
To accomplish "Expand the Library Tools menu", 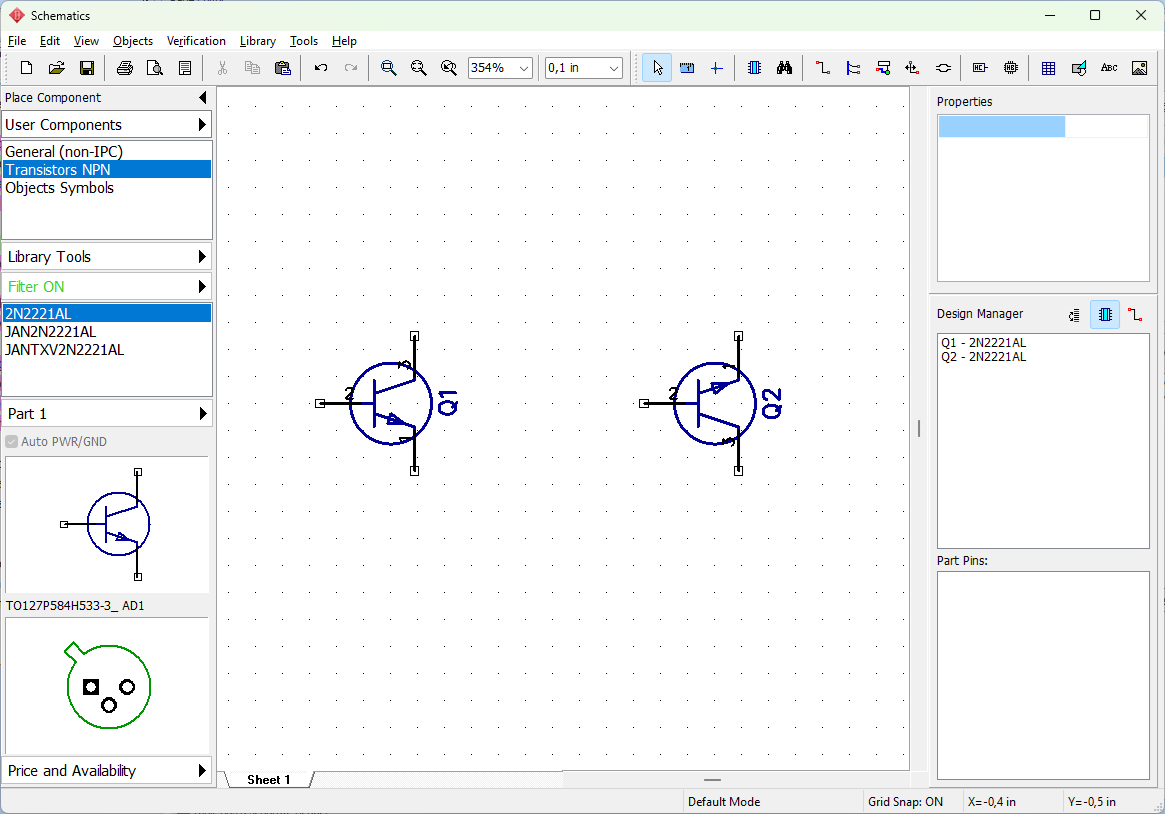I will tap(107, 257).
